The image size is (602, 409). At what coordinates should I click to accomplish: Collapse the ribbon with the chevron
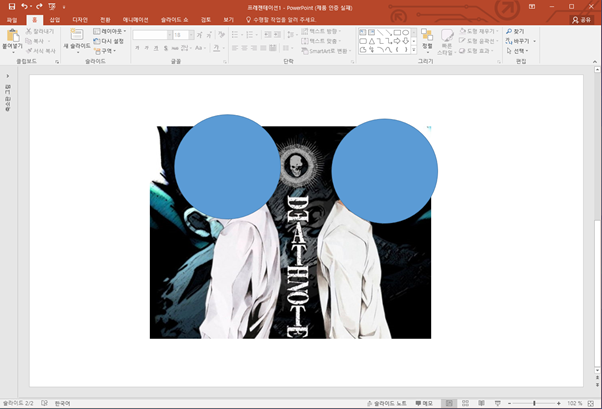[595, 61]
